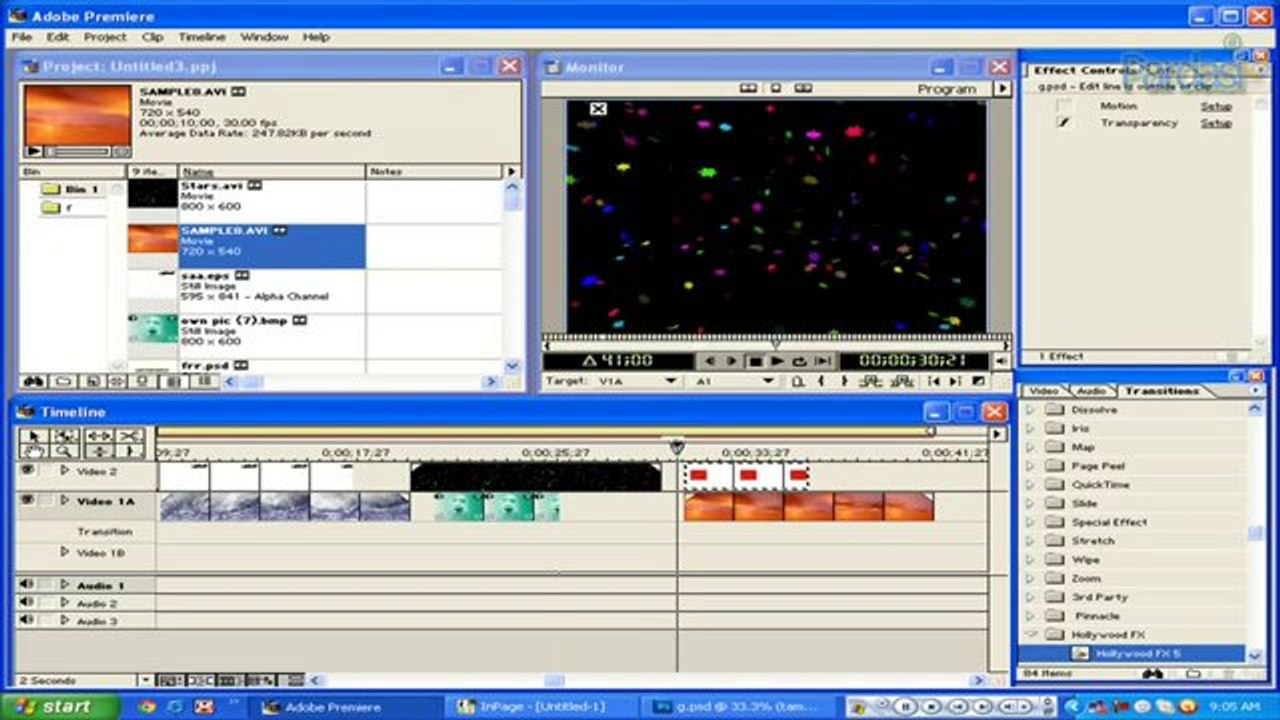Click the Lift button in Monitor
Image resolution: width=1280 pixels, height=720 pixels.
click(x=870, y=381)
